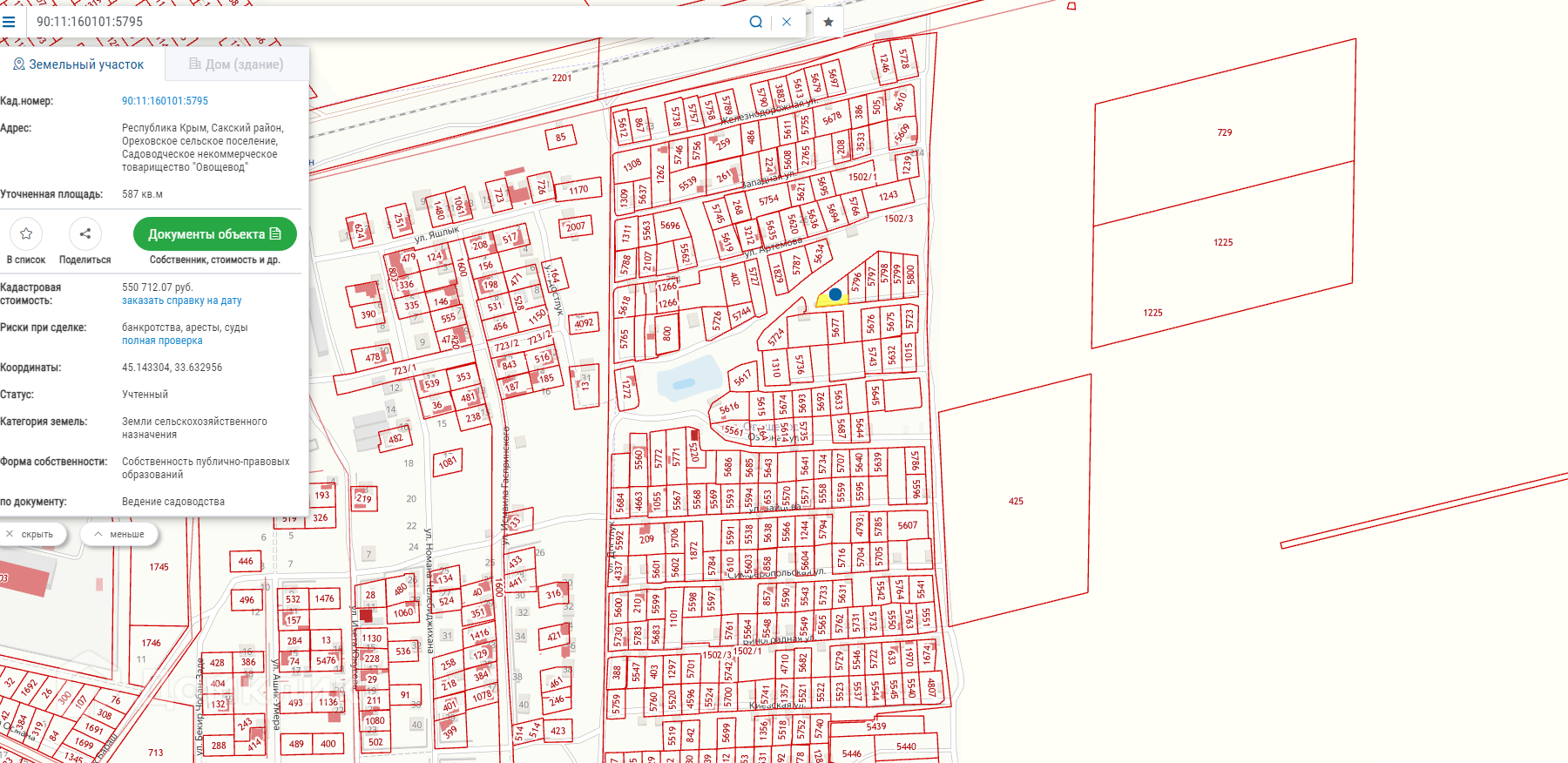Select parcel 729 on the map
Image resolution: width=1568 pixels, height=763 pixels.
[x=1224, y=132]
